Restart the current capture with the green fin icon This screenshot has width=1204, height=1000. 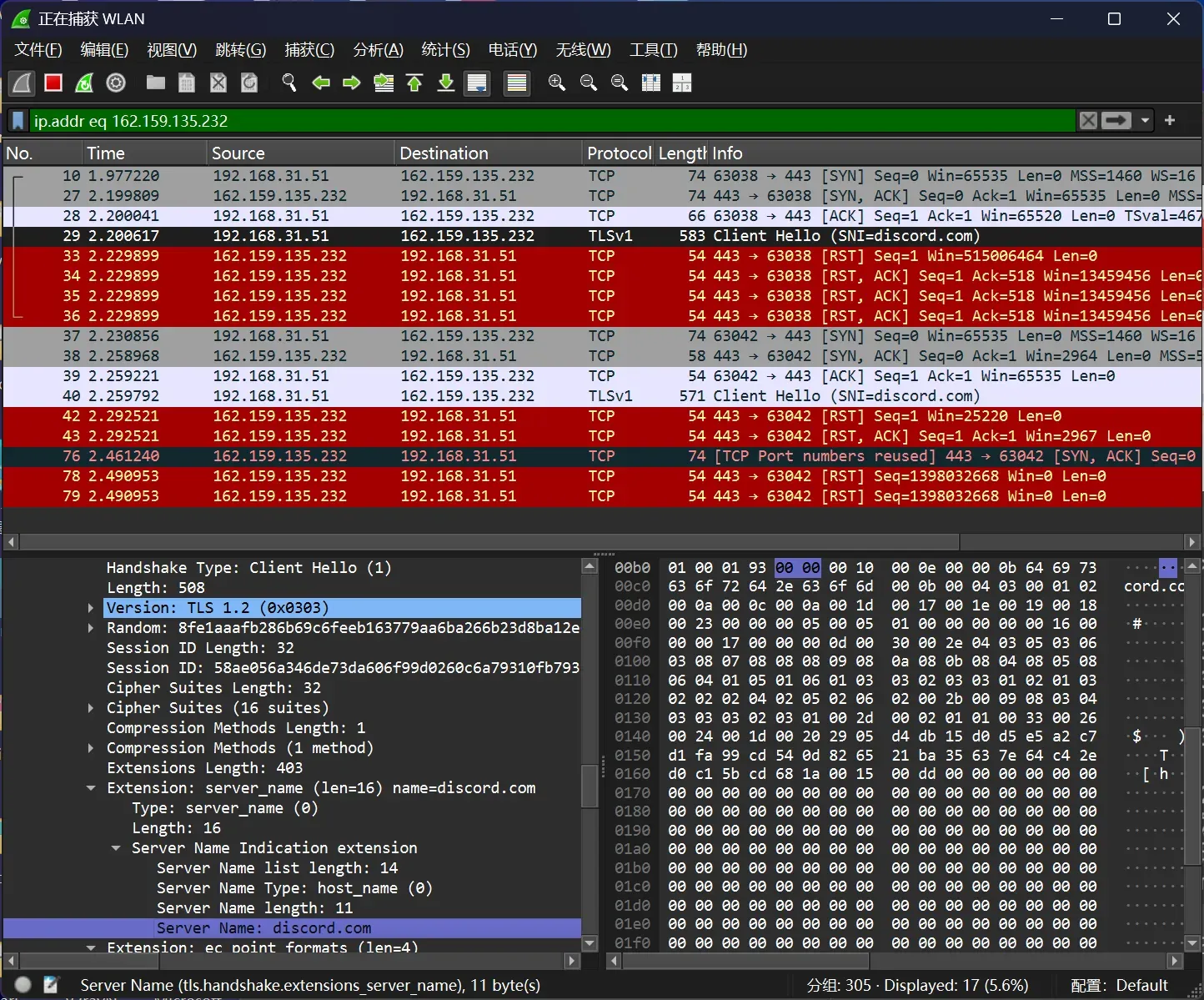pyautogui.click(x=84, y=83)
